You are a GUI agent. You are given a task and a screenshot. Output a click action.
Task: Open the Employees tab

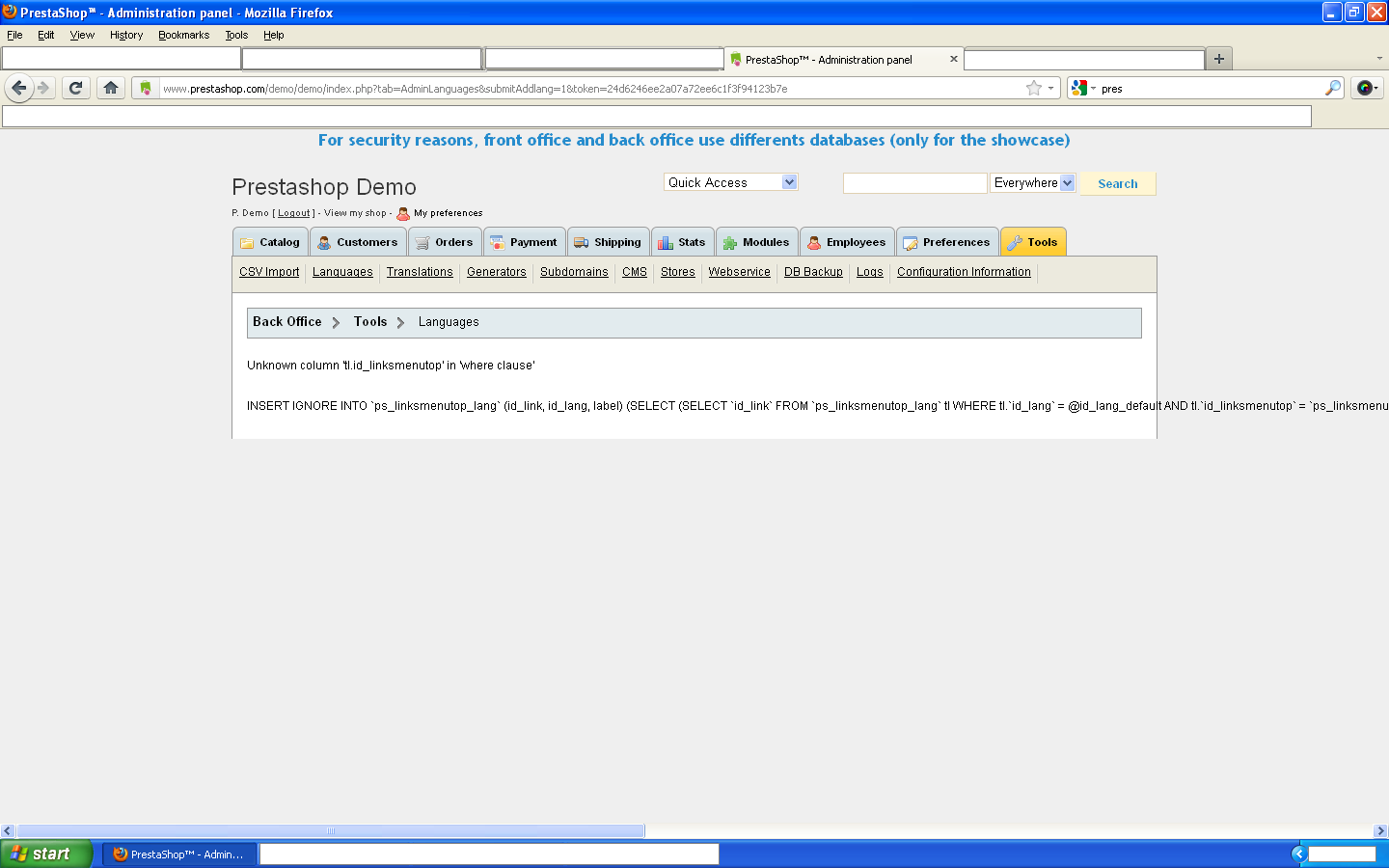(x=847, y=242)
